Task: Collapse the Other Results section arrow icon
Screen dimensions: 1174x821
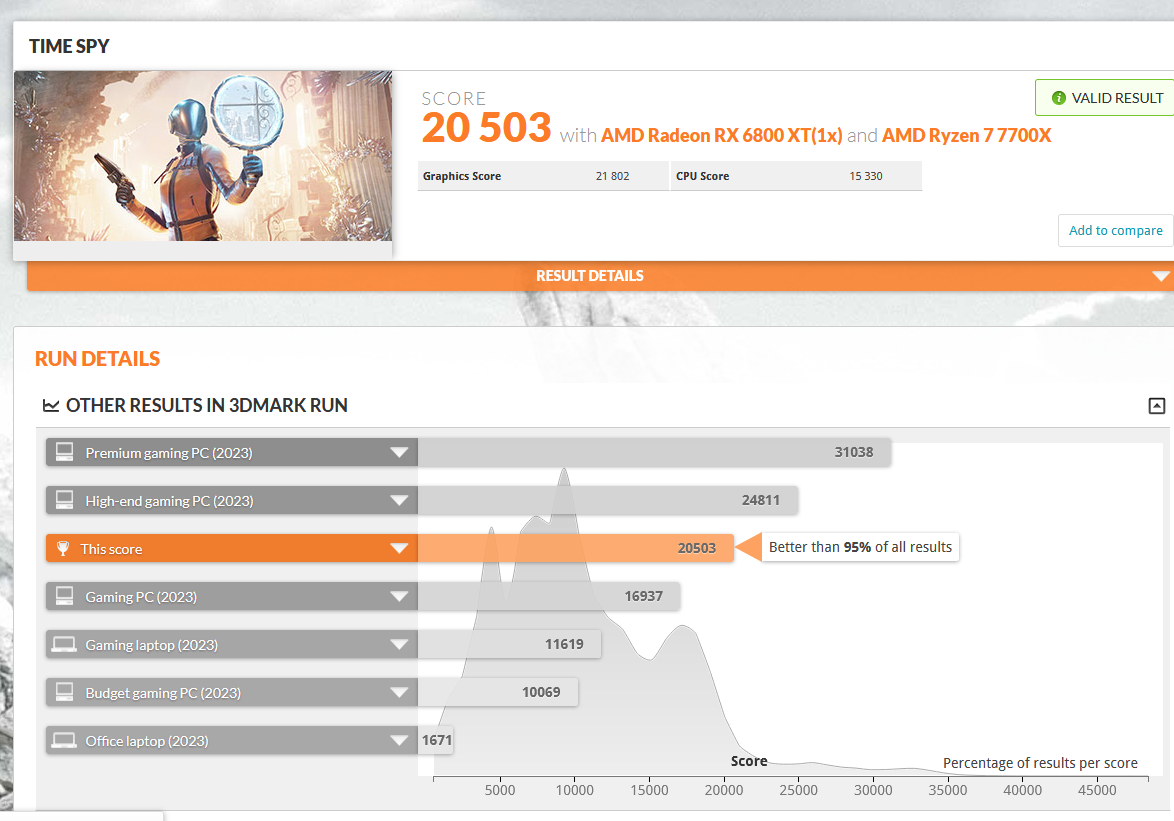Action: tap(1157, 406)
